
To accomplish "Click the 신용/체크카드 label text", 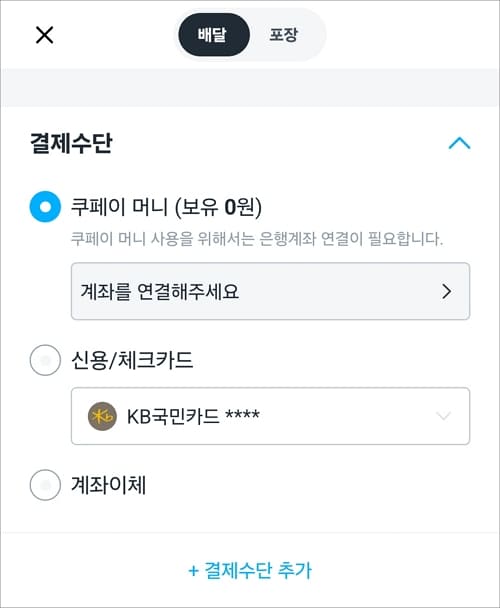I will coord(132,360).
